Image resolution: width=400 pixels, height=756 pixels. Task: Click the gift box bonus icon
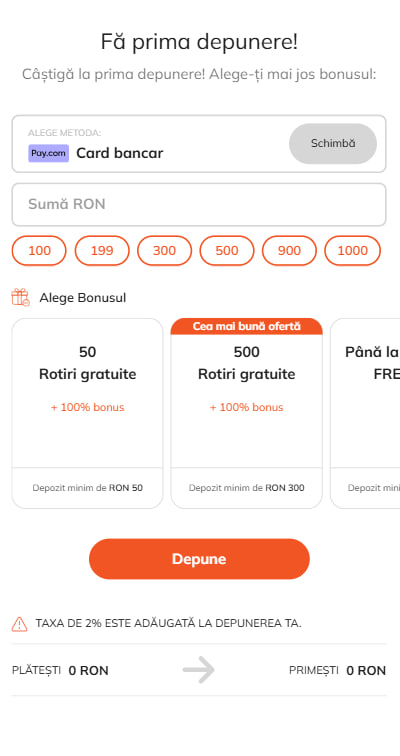(20, 297)
